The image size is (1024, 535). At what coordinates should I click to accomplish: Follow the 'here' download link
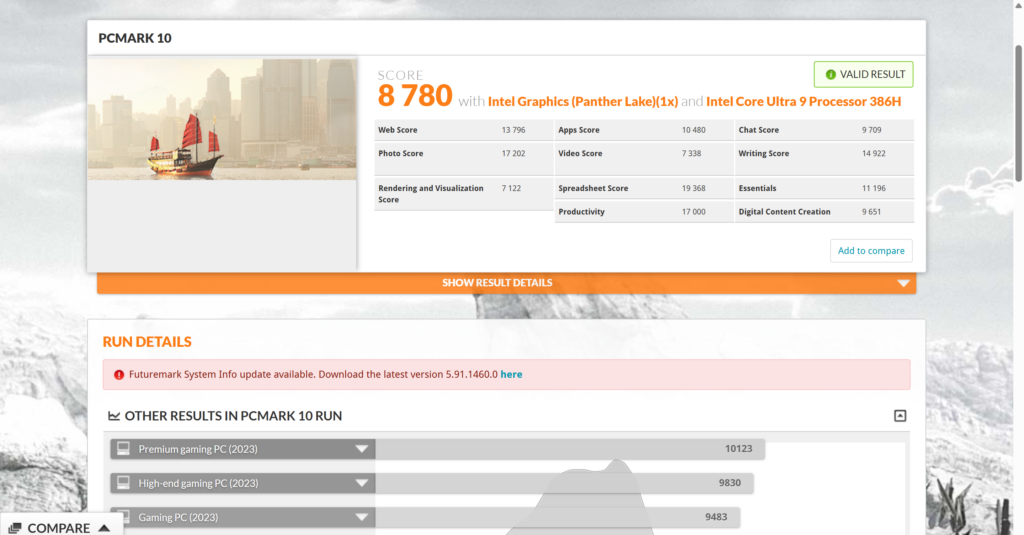click(x=511, y=374)
